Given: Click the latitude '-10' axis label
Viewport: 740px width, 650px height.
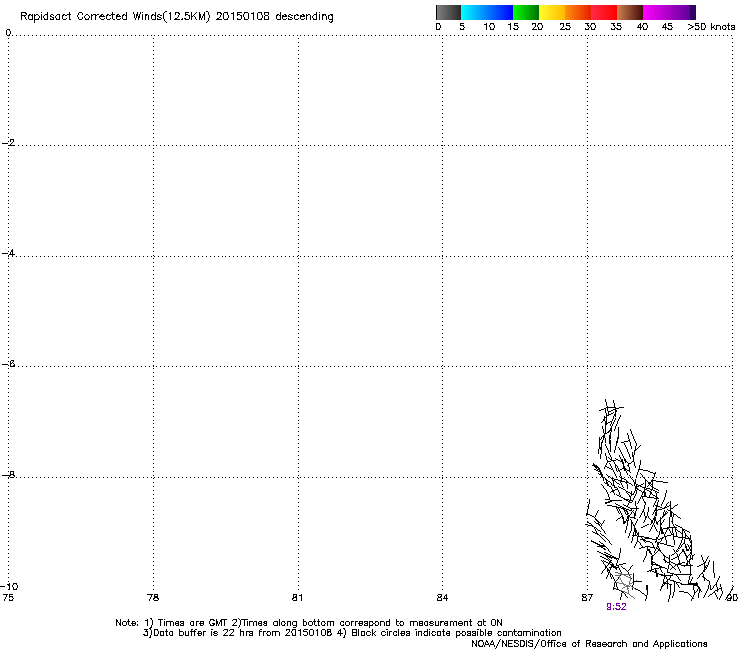Looking at the screenshot, I should [9, 586].
